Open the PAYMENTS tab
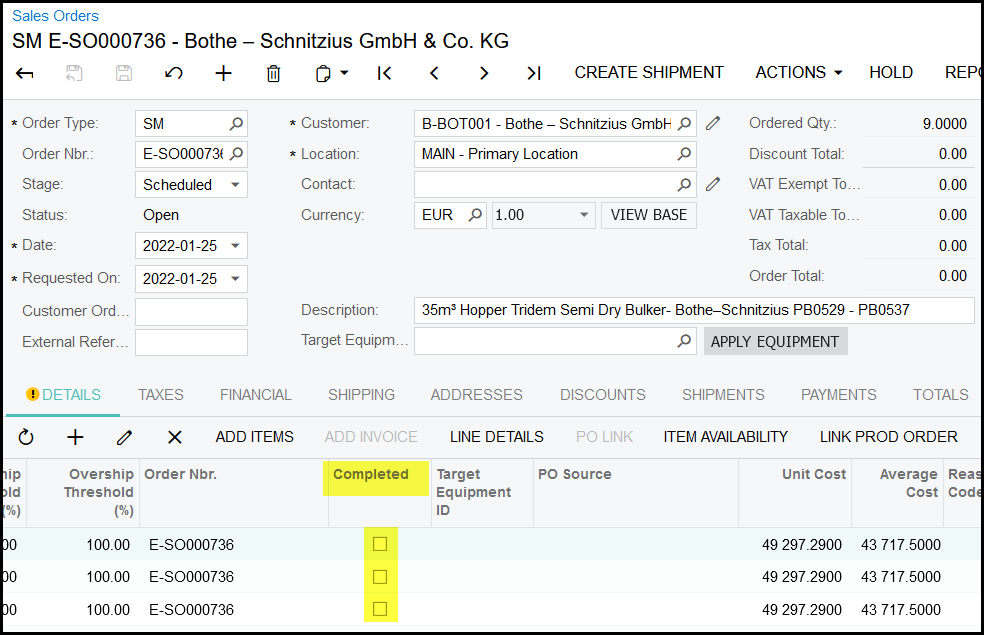 (838, 395)
